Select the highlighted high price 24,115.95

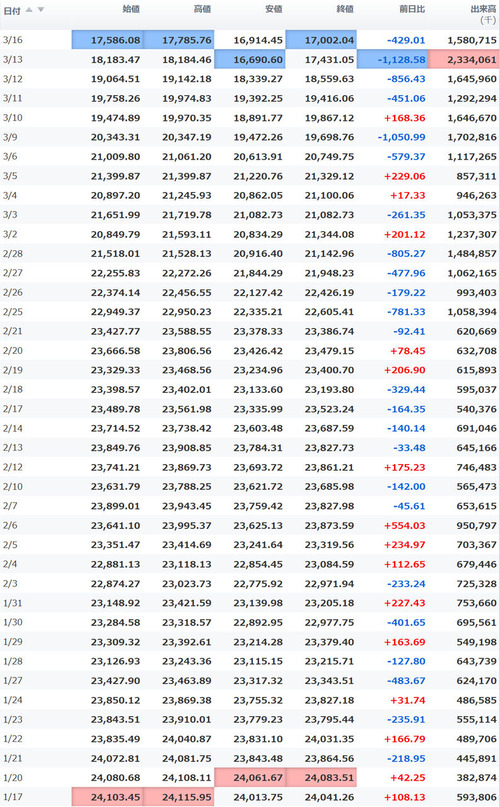pos(179,797)
